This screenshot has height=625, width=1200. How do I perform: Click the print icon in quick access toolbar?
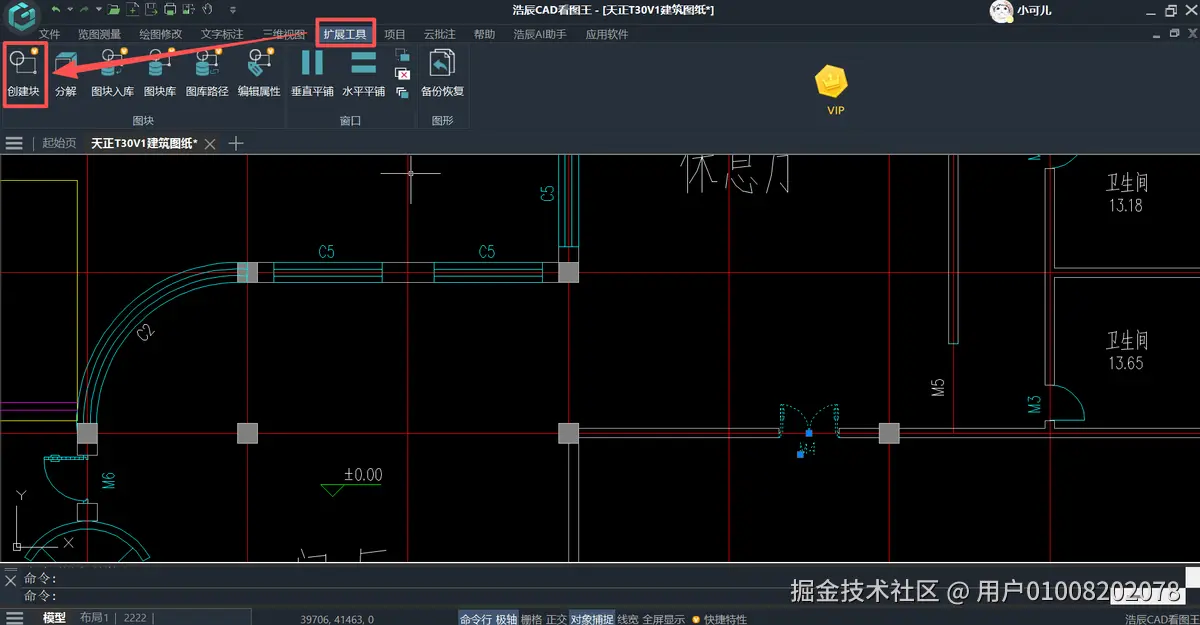(x=170, y=10)
